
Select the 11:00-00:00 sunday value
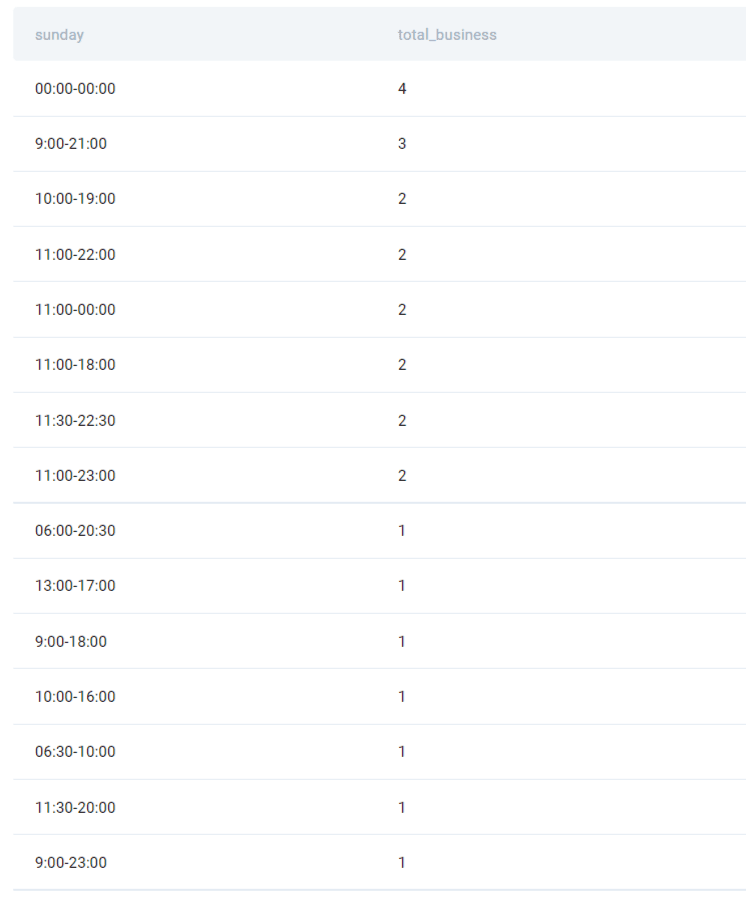(75, 310)
